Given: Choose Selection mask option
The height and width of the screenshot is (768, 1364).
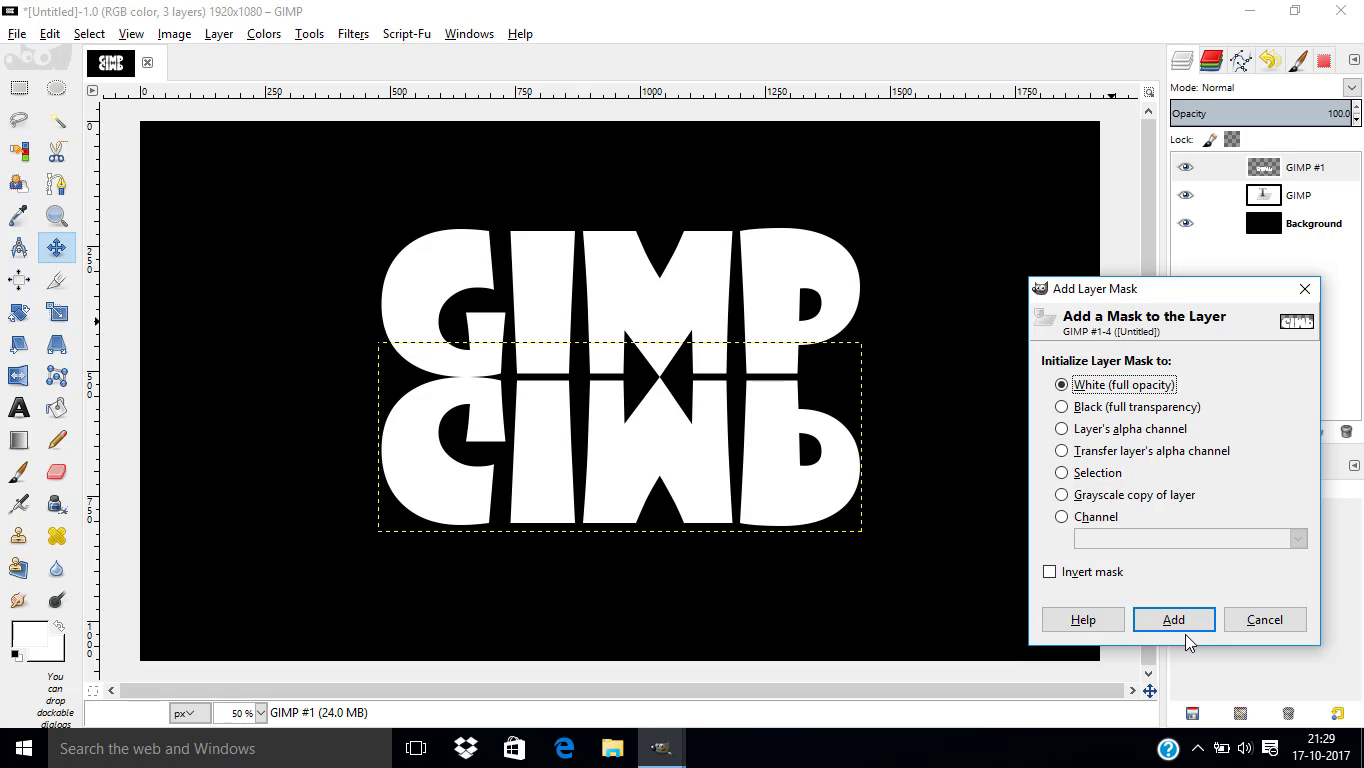Looking at the screenshot, I should [1088, 473].
